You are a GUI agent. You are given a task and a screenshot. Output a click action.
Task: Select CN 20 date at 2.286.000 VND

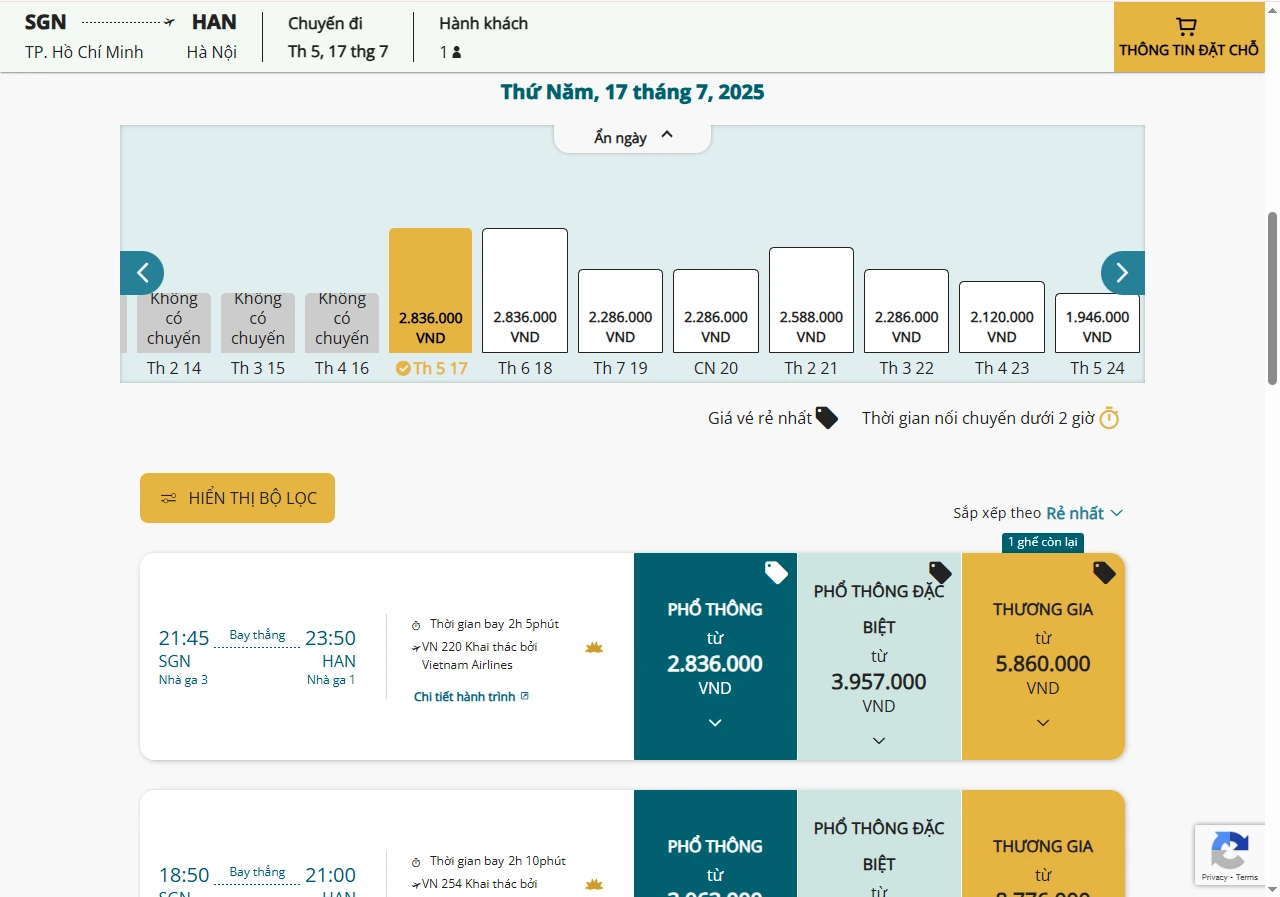pyautogui.click(x=716, y=311)
